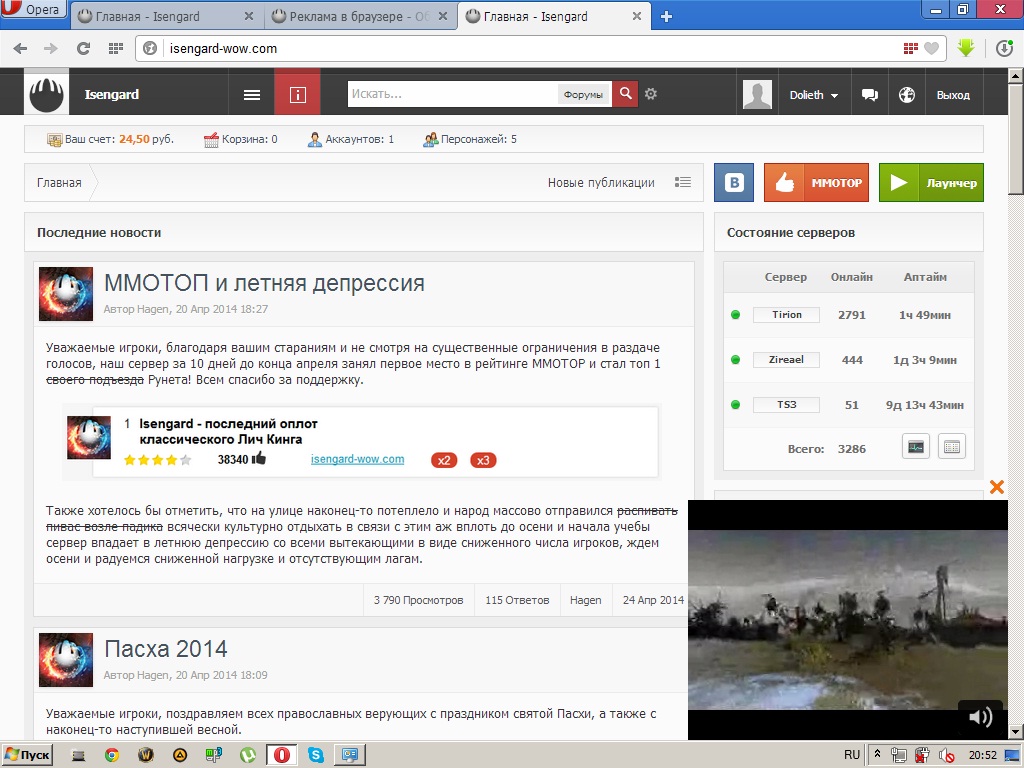1024x768 pixels.
Task: Click the calendar icon in server status
Action: 952,447
